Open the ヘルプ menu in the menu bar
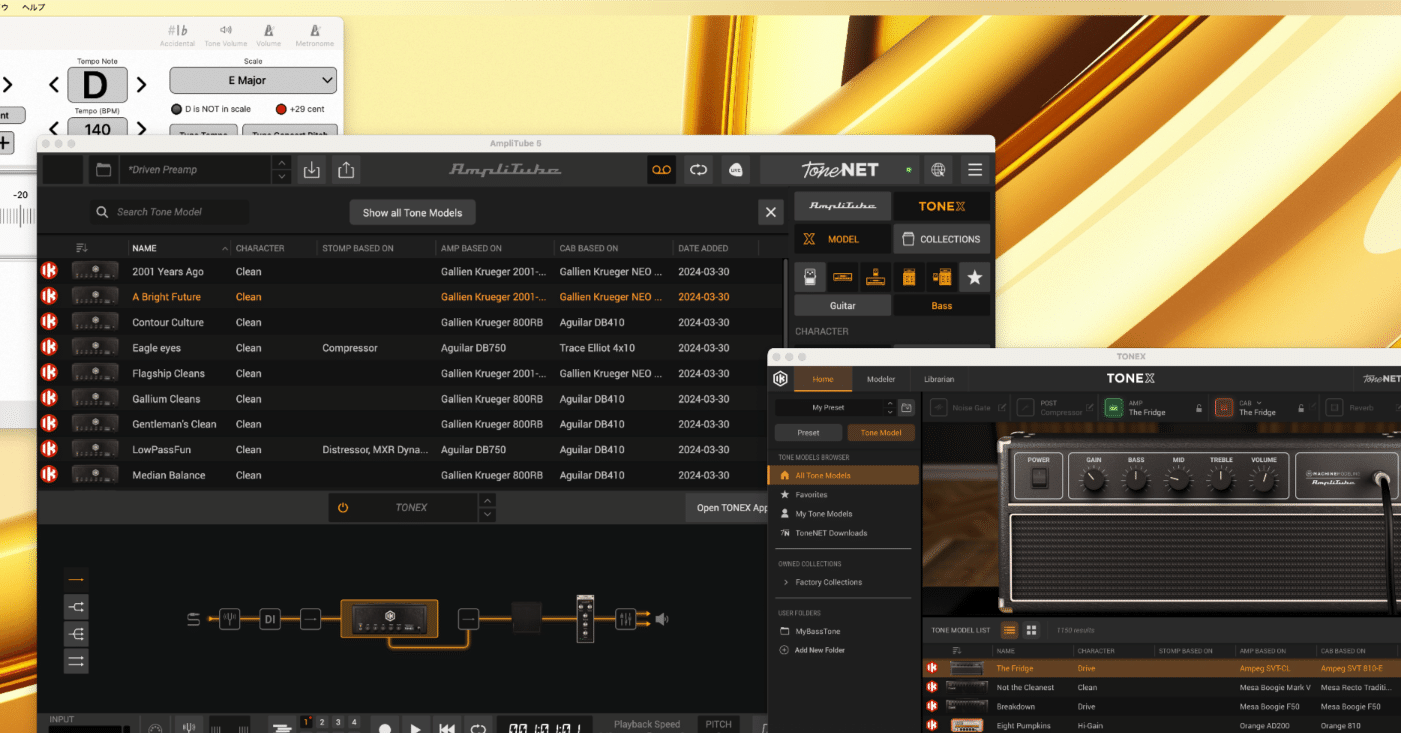The image size is (1401, 733). point(33,4)
